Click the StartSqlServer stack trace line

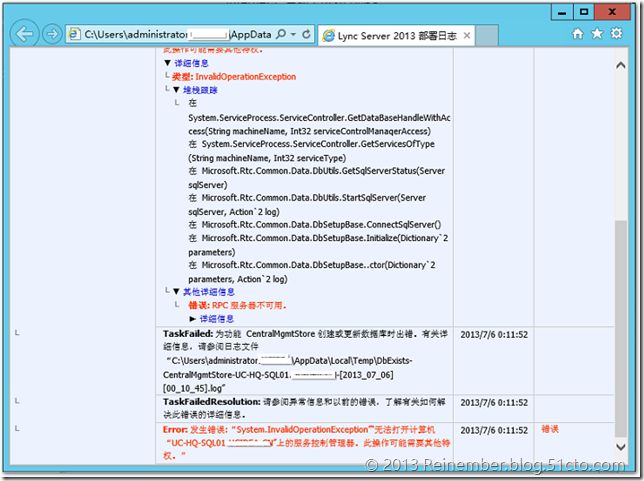307,205
